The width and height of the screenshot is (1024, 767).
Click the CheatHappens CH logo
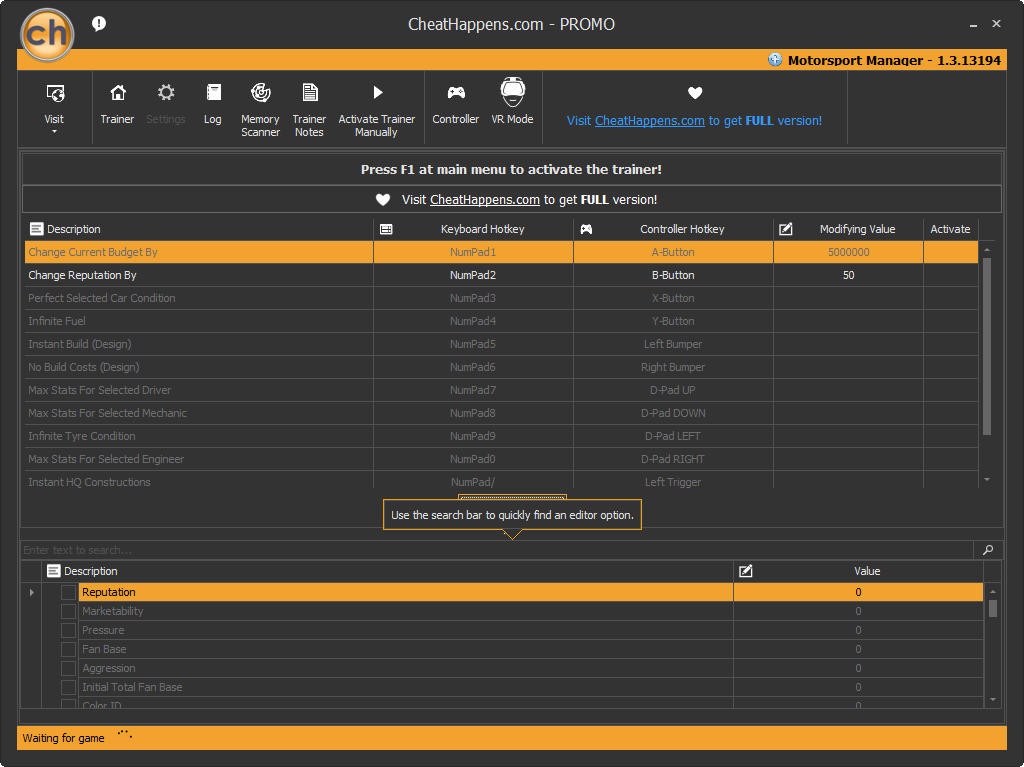47,34
